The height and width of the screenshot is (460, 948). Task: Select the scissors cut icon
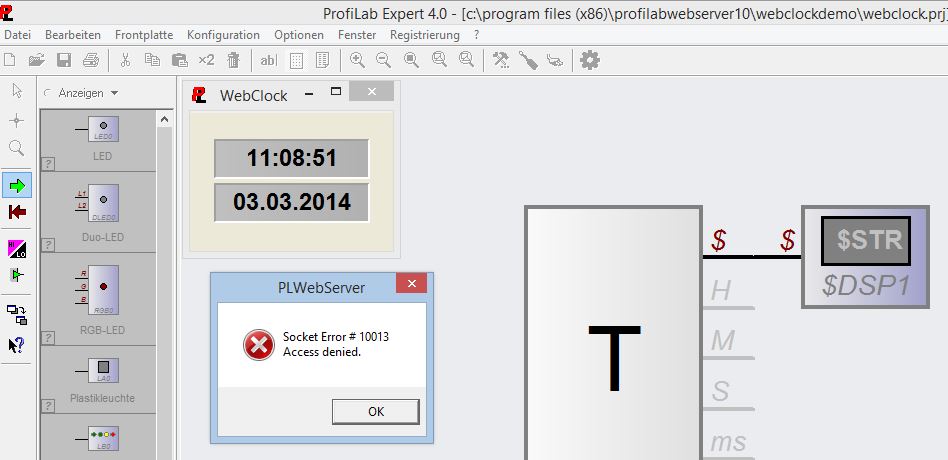click(x=125, y=60)
